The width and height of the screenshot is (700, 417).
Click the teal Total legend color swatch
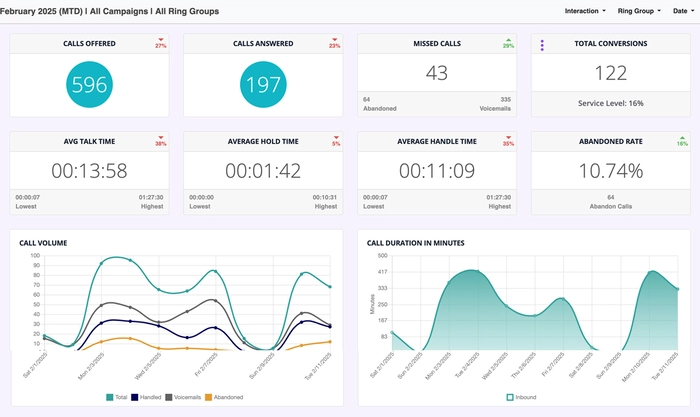110,397
